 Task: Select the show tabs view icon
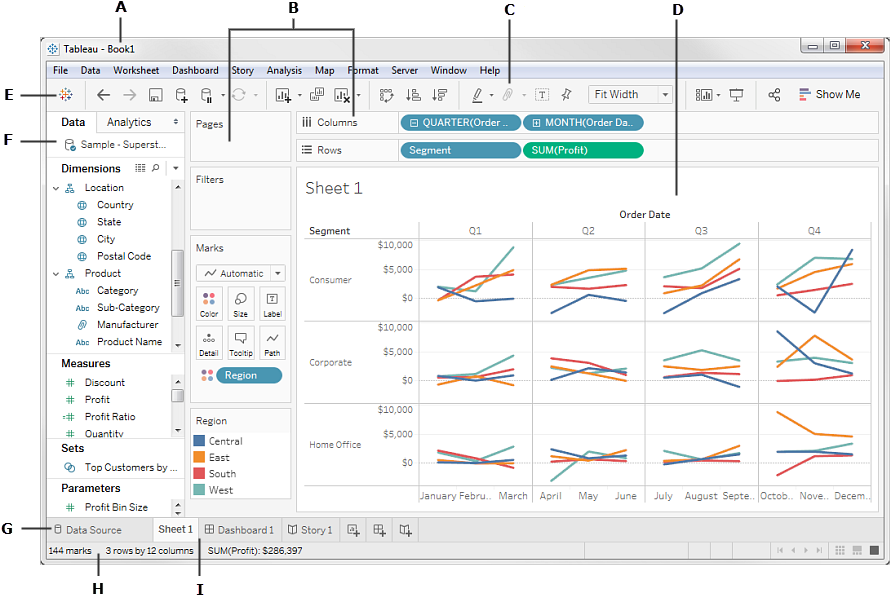[875, 550]
